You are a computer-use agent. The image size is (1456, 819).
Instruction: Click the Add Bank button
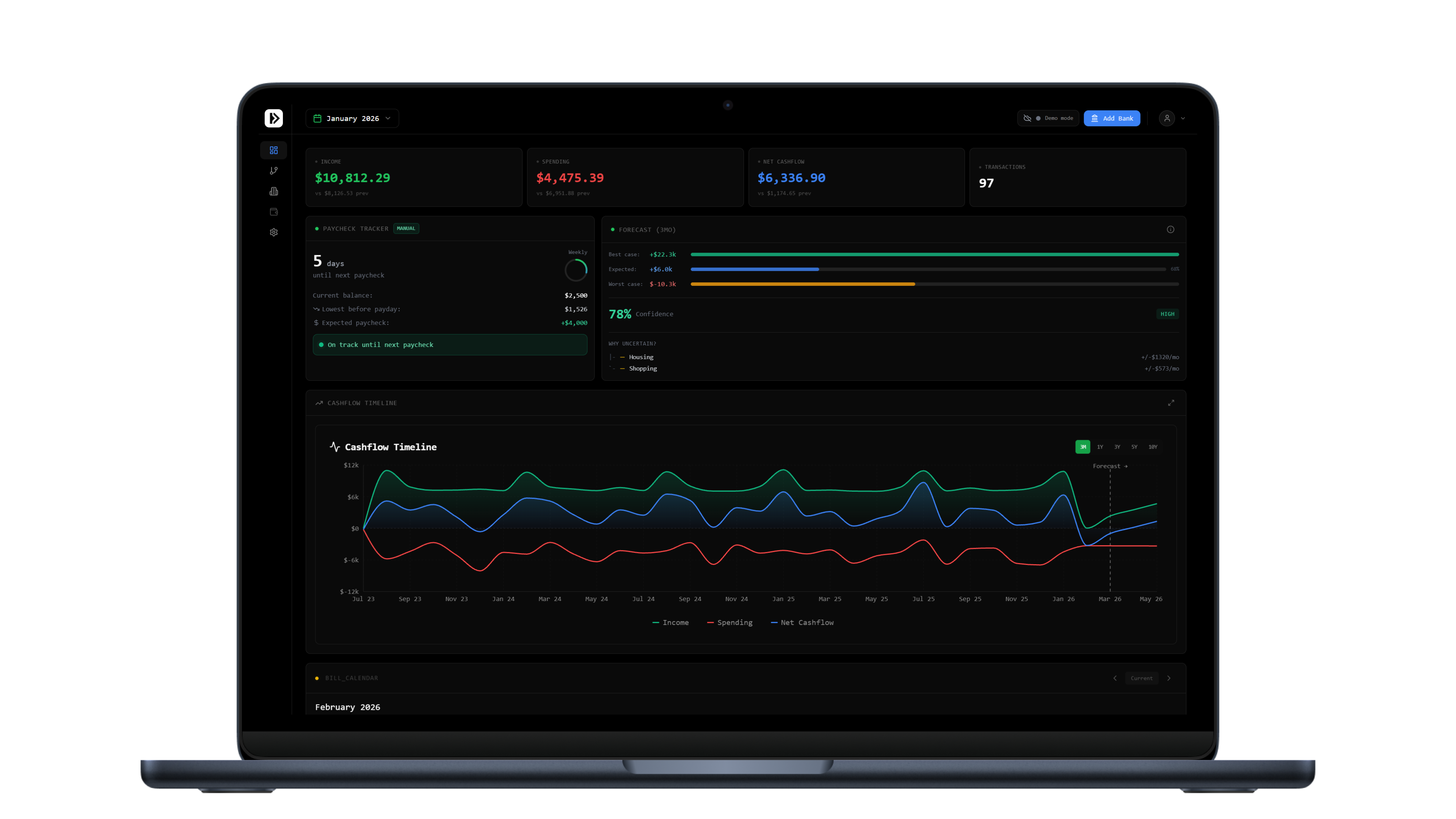[1112, 118]
